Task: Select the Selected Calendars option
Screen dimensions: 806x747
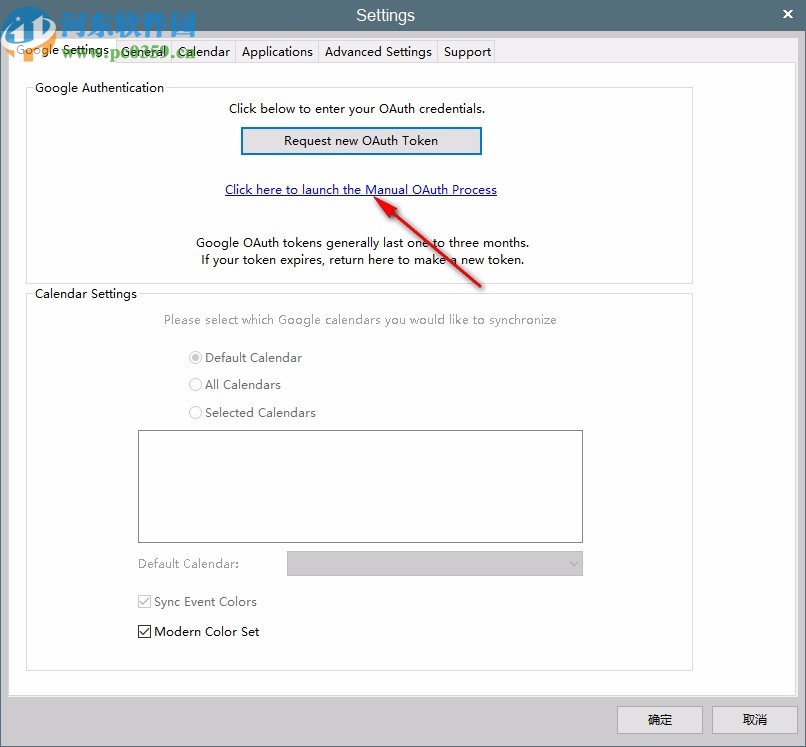Action: tap(196, 412)
